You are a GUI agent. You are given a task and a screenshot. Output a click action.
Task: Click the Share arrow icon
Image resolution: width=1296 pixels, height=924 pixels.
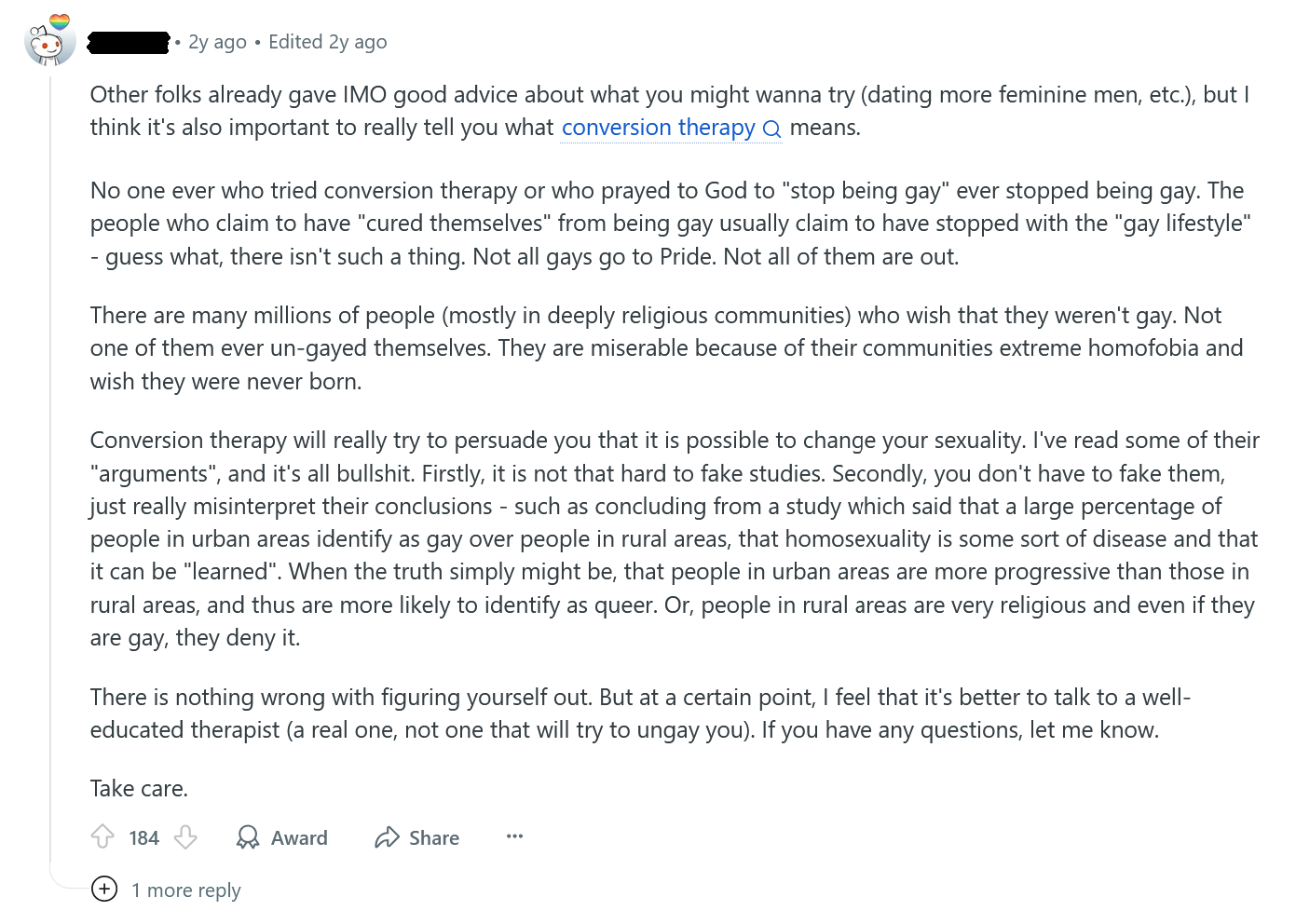pos(387,837)
